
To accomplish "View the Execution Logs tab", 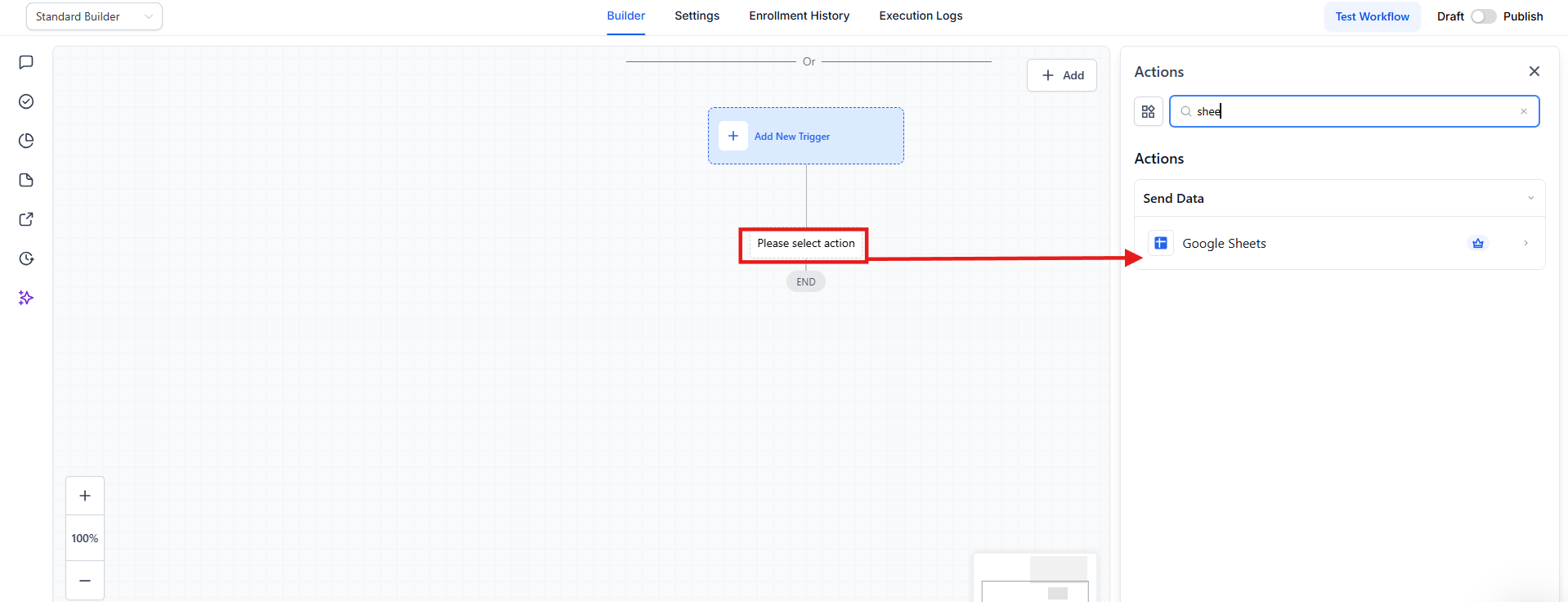I will pos(921,16).
